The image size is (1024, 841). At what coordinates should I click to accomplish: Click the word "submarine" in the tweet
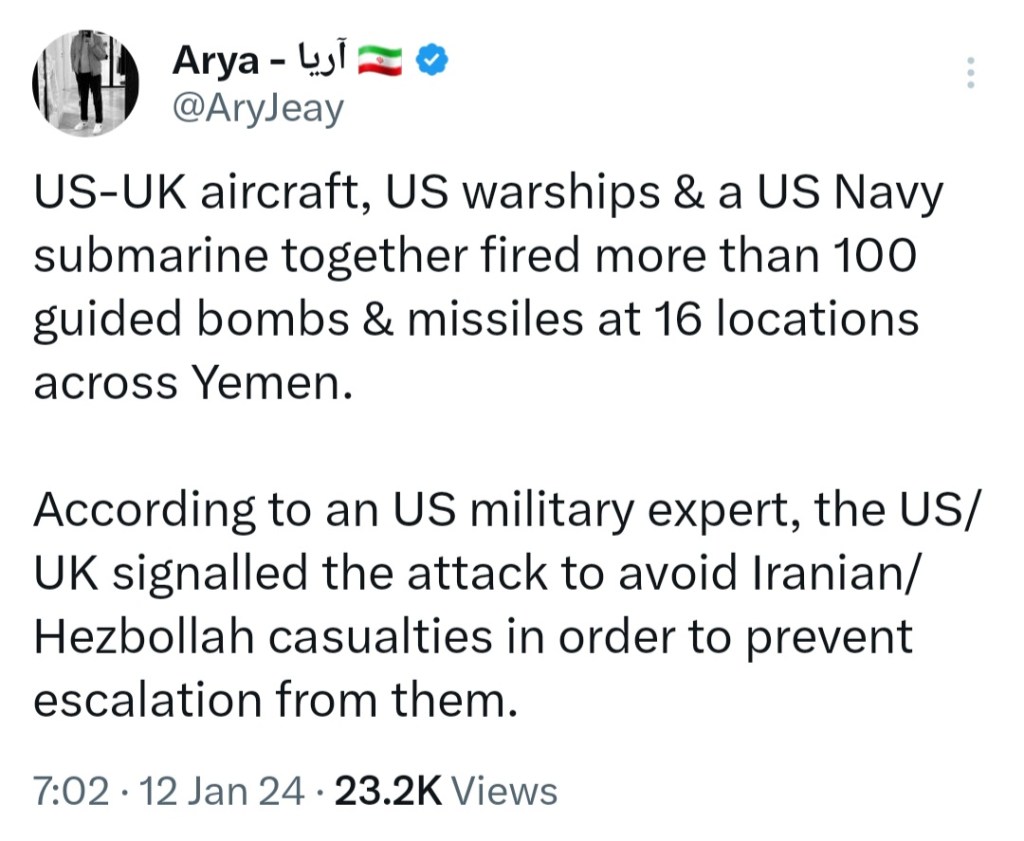[150, 257]
